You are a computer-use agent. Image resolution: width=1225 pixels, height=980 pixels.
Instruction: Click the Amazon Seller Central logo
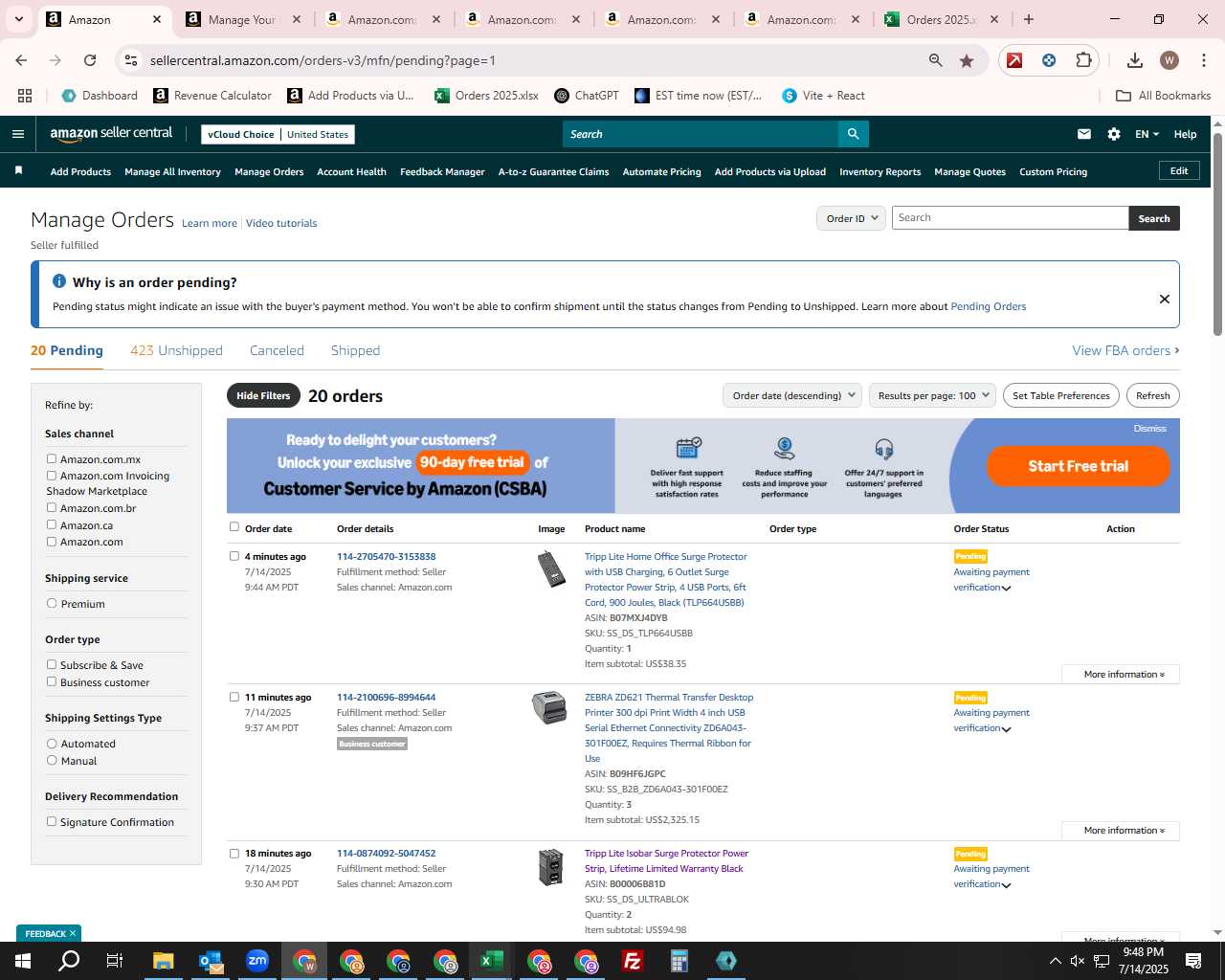tap(111, 134)
